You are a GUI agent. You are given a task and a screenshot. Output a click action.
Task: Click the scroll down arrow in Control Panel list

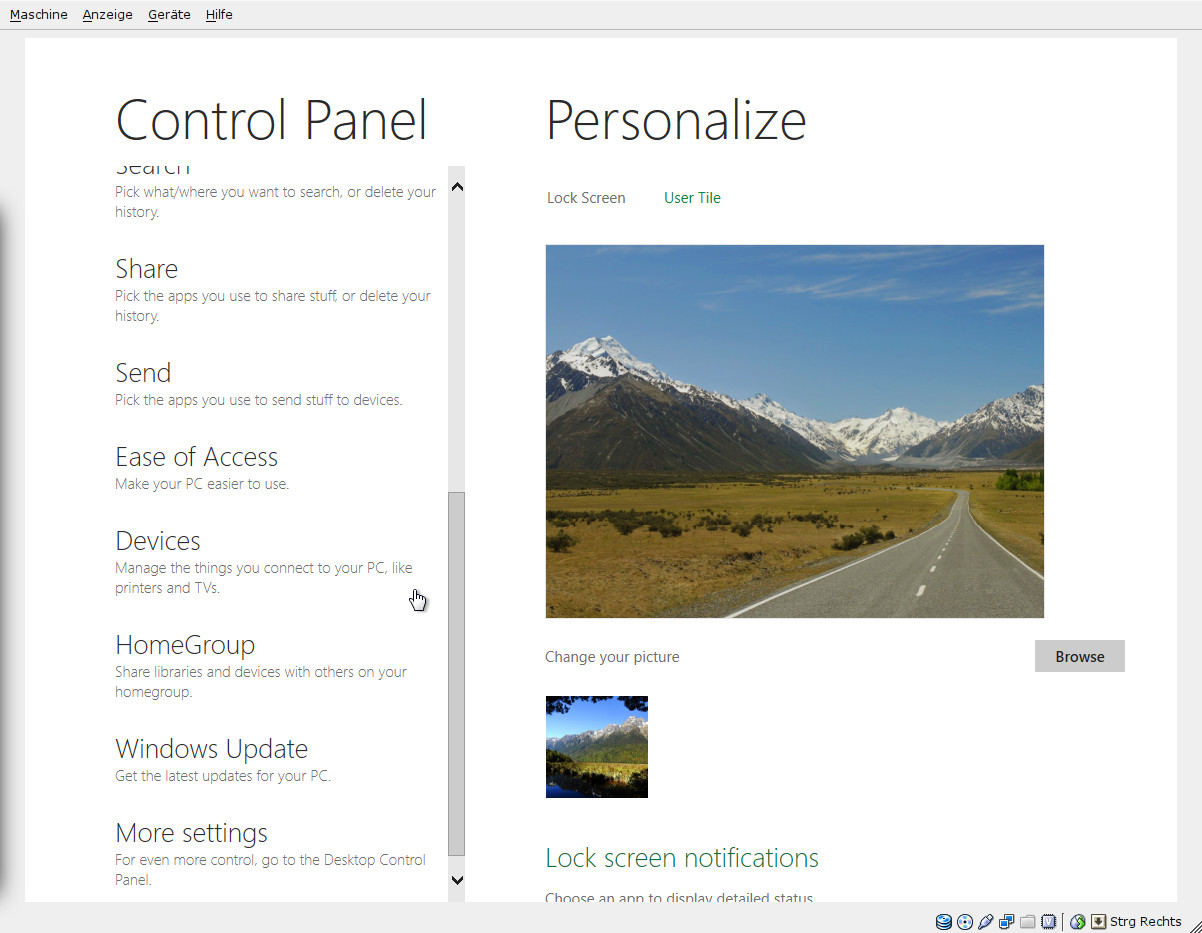coord(457,880)
